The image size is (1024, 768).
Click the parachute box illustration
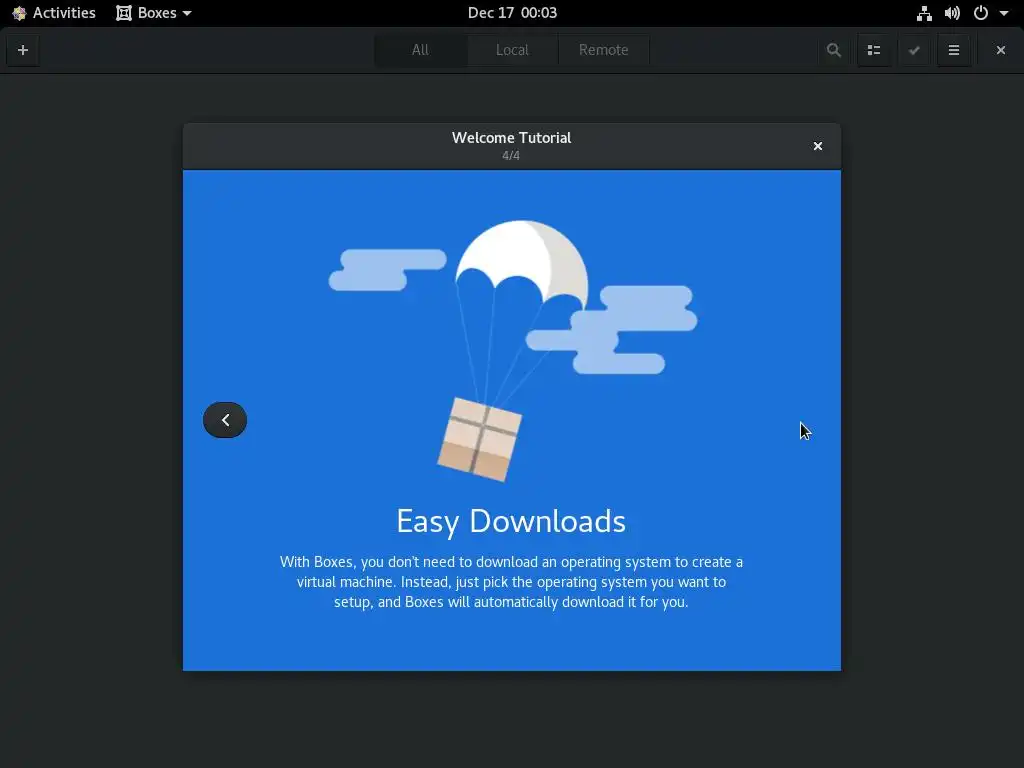coord(513,351)
